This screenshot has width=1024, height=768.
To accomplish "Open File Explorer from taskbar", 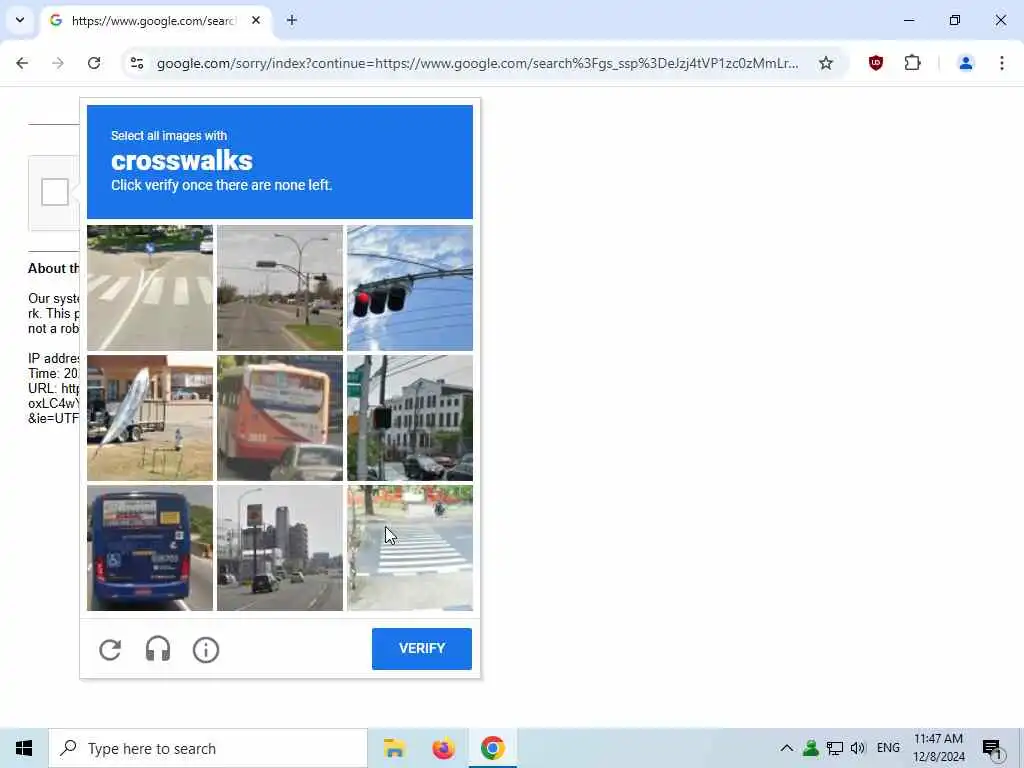I will (394, 748).
